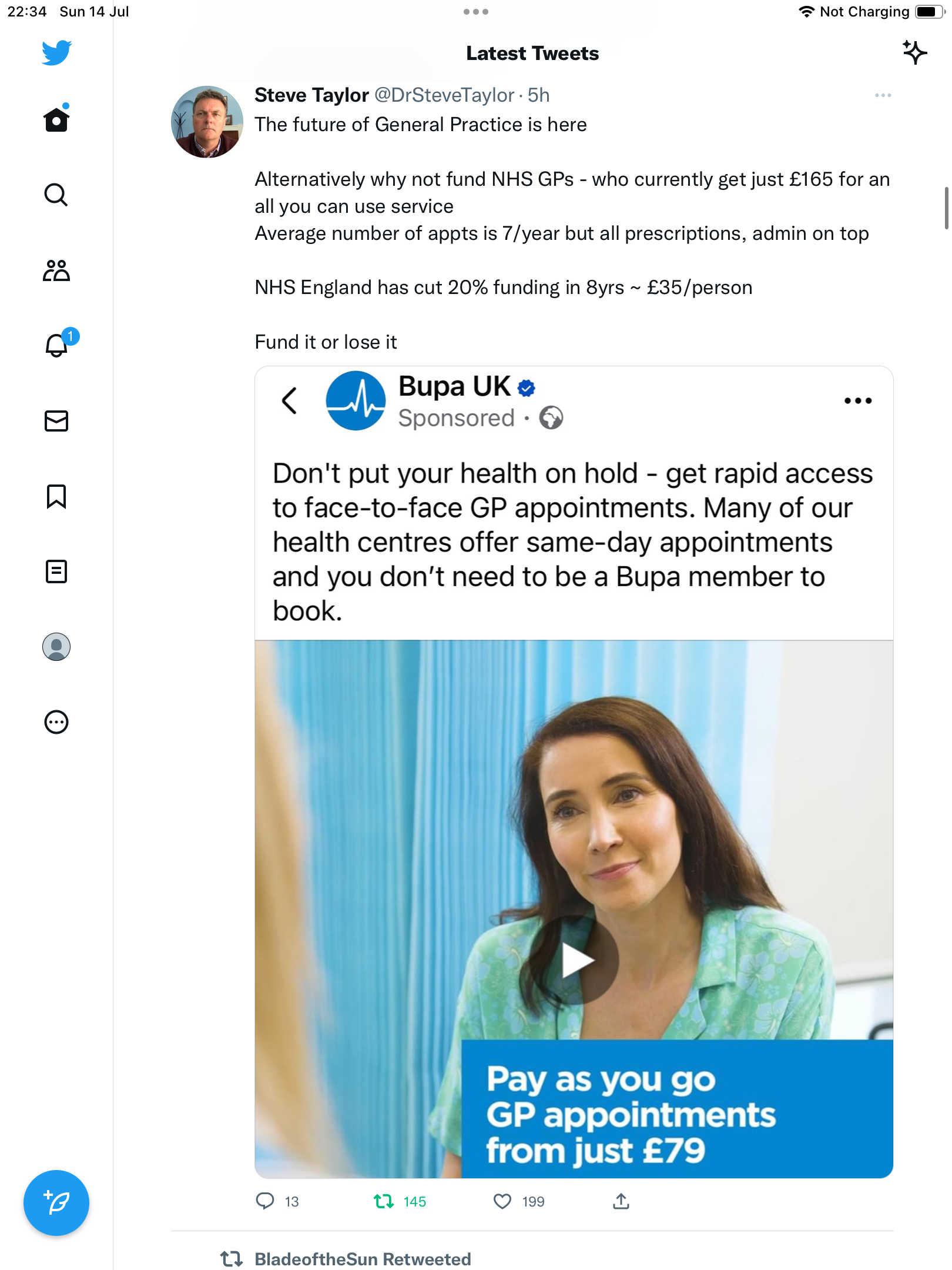Open Communities icon in sidebar
Image resolution: width=952 pixels, height=1270 pixels.
point(56,270)
